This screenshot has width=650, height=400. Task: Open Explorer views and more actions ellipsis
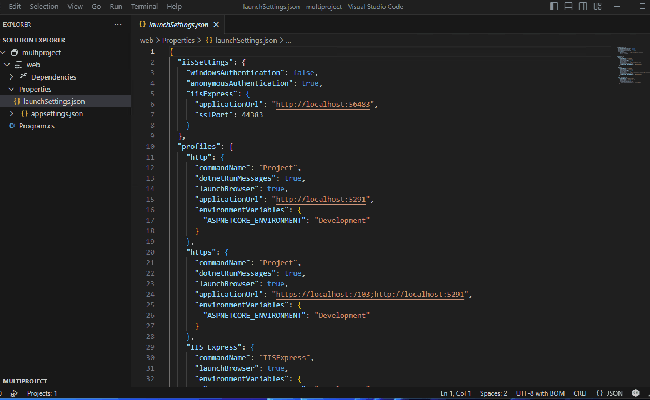pyautogui.click(x=118, y=24)
